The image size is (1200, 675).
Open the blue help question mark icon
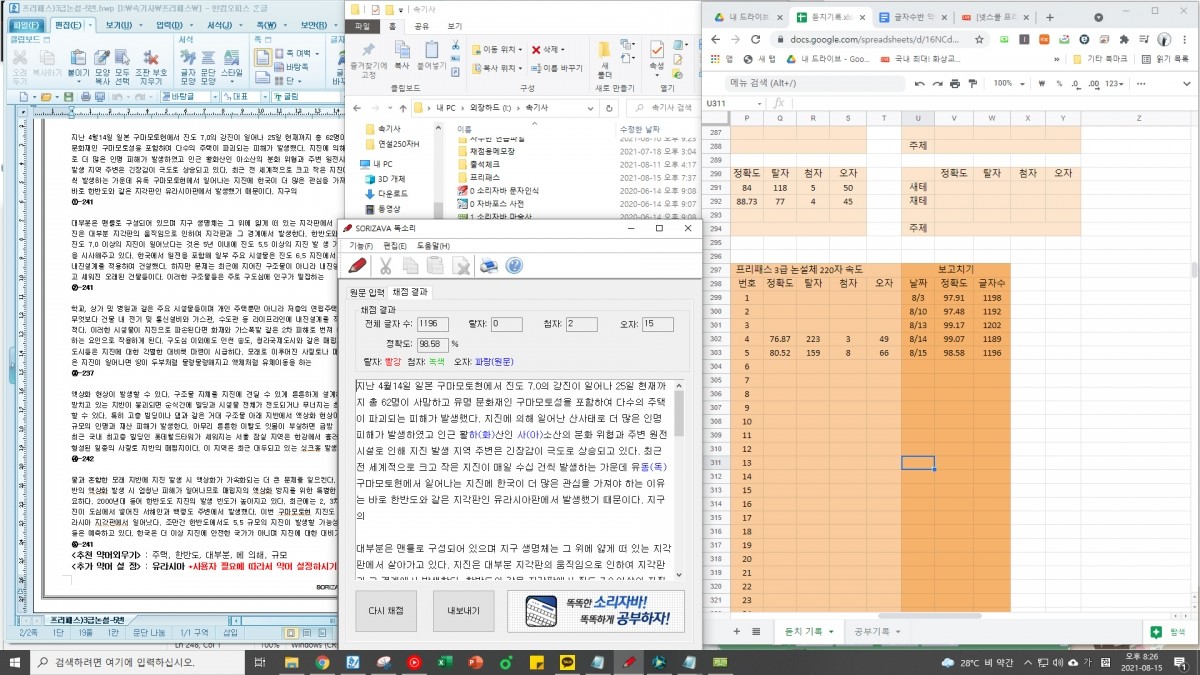[x=514, y=265]
